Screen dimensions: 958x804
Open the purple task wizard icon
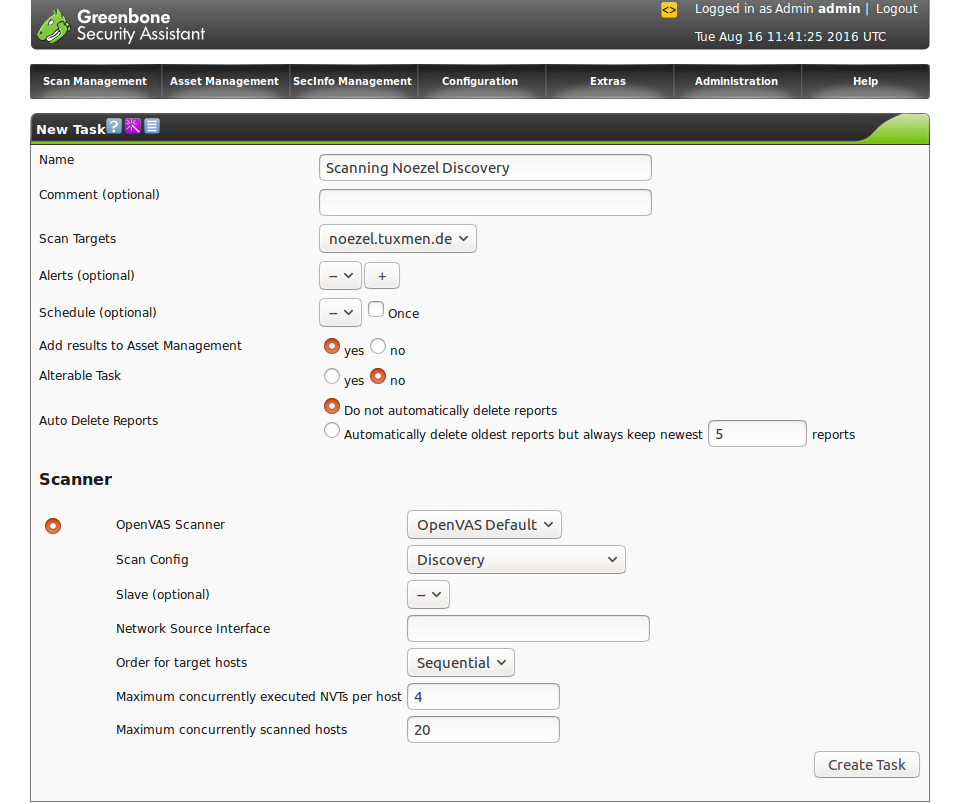coord(133,127)
